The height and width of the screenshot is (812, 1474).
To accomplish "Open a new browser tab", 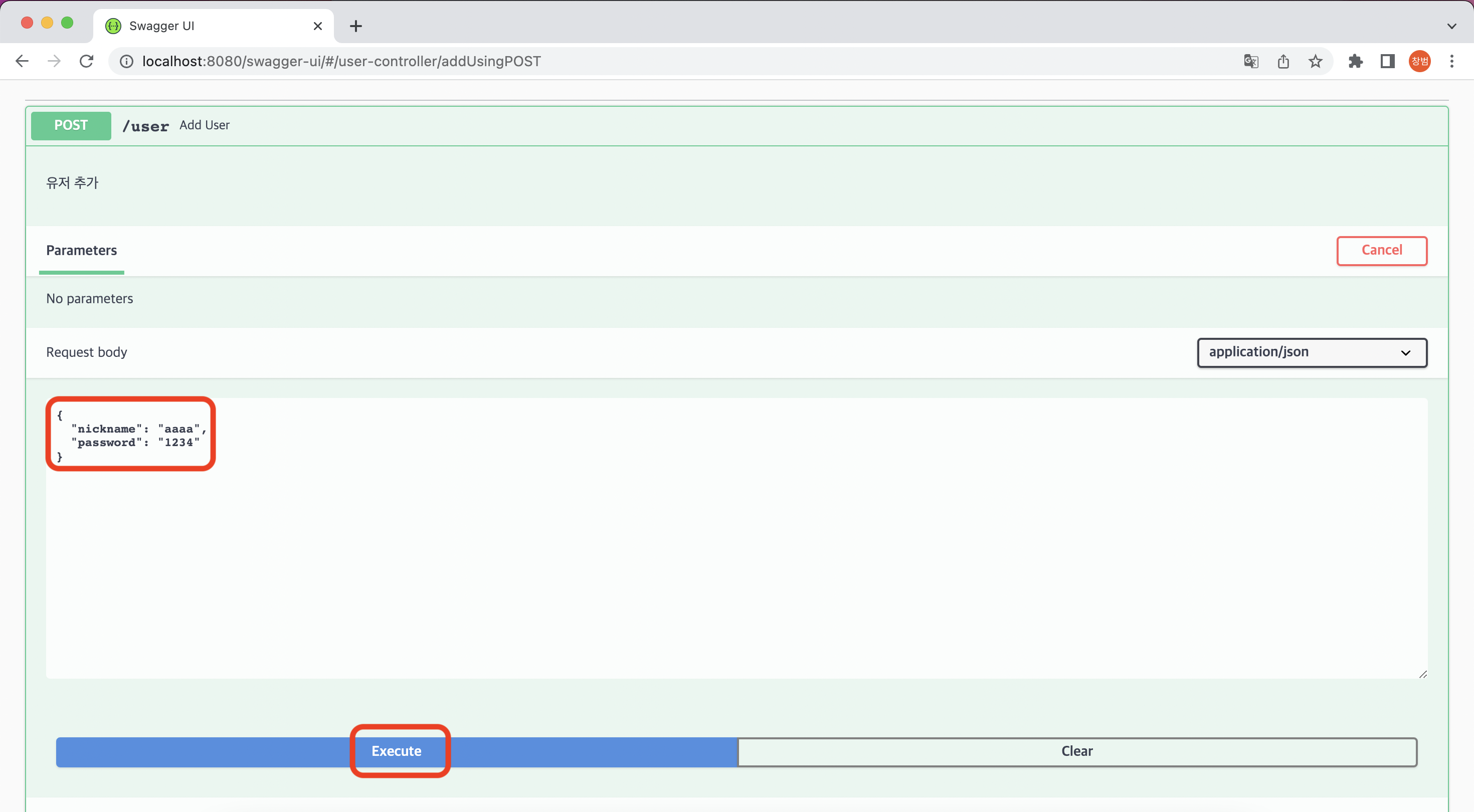I will [356, 26].
